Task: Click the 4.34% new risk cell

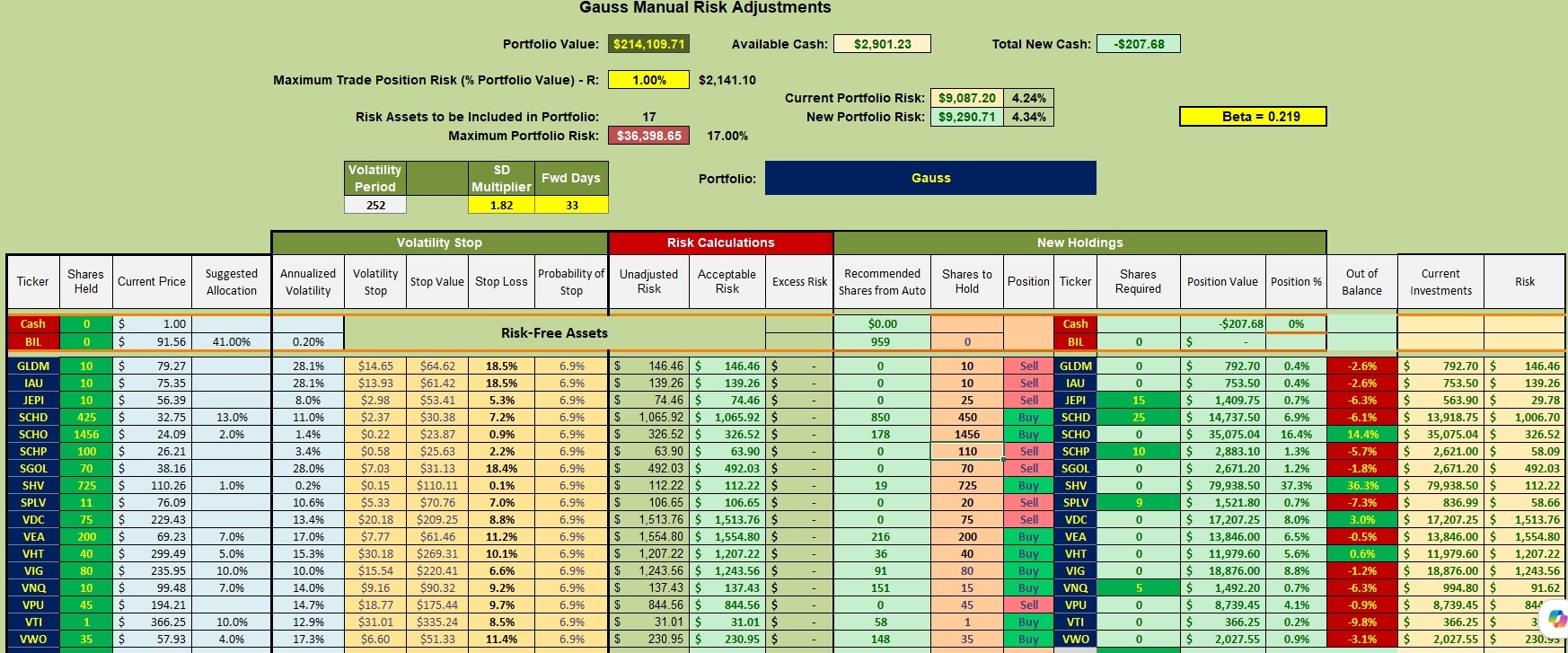Action: [x=1028, y=117]
